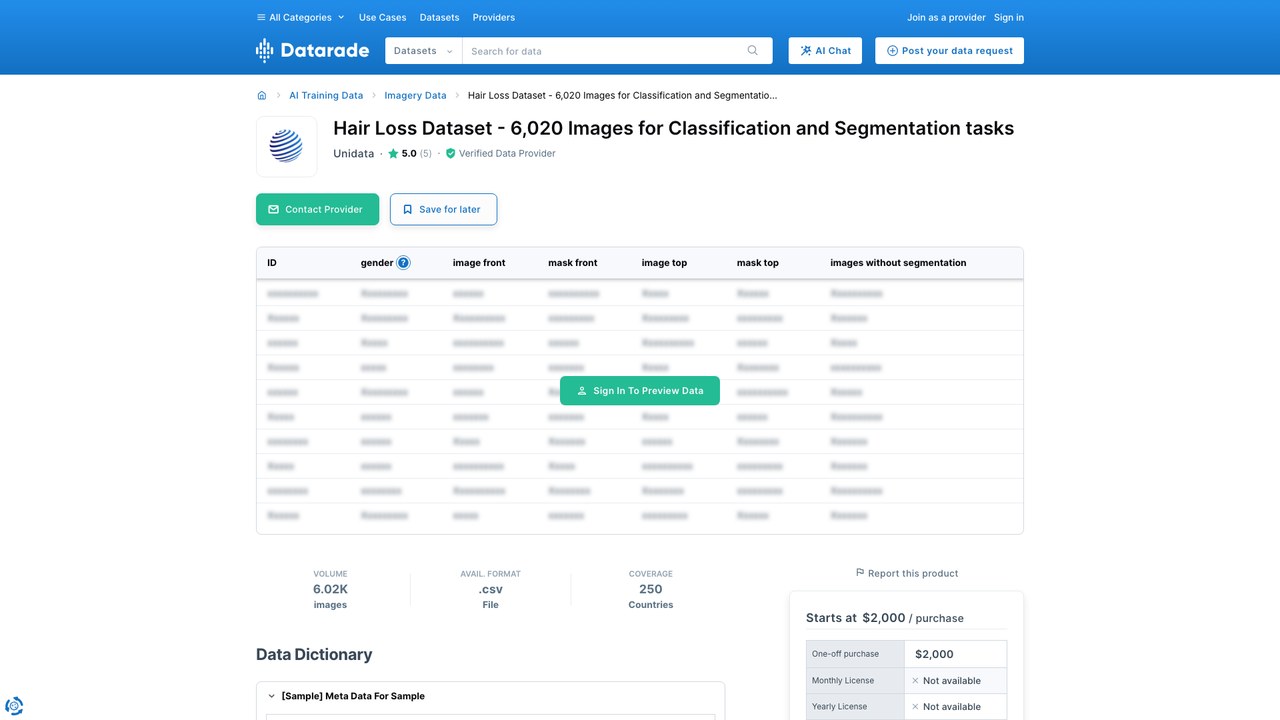Click Join as a provider
Screen dimensions: 1280x720
pyautogui.click(x=946, y=17)
